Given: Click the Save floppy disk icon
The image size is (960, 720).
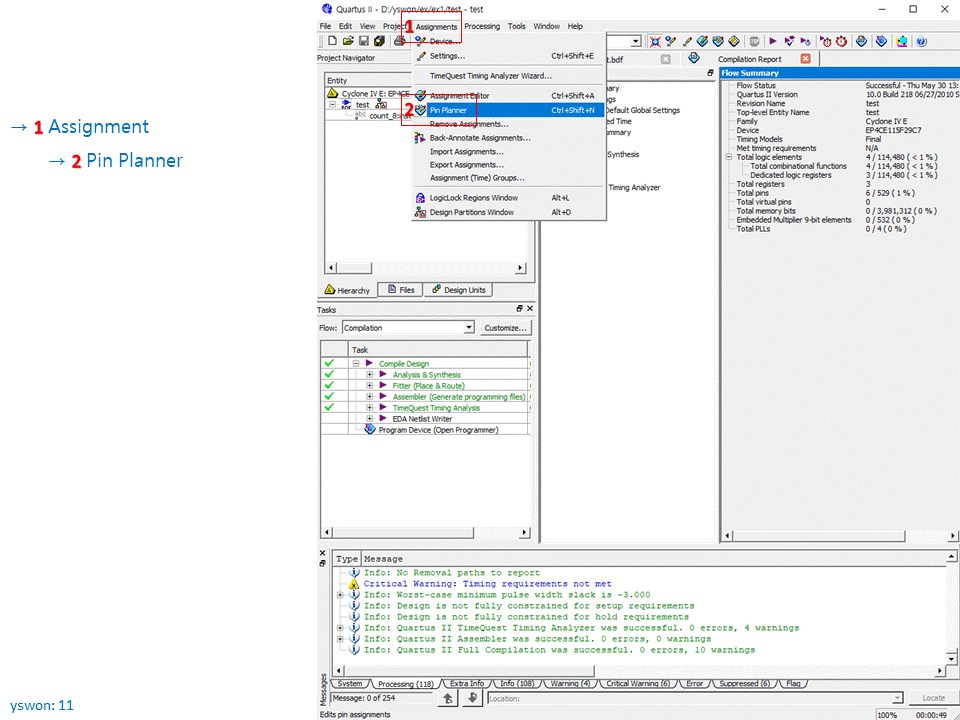Looking at the screenshot, I should pos(364,41).
